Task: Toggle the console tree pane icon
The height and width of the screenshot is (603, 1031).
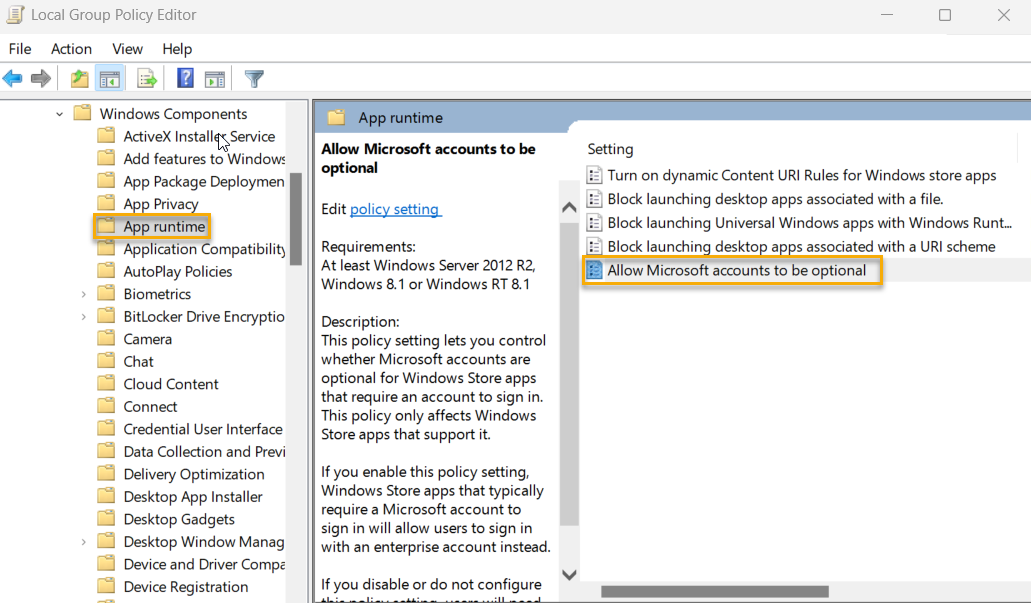Action: tap(110, 78)
